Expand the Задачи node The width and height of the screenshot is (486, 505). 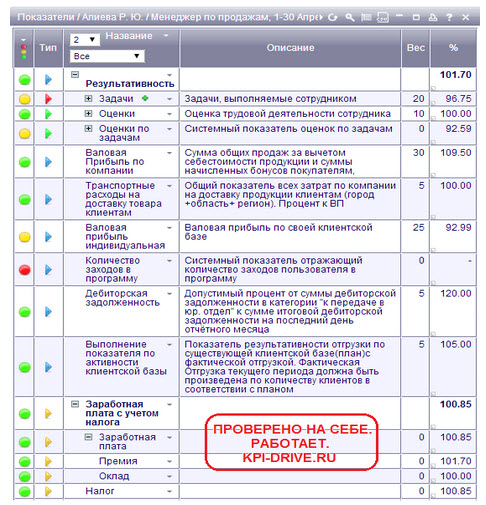[x=88, y=98]
